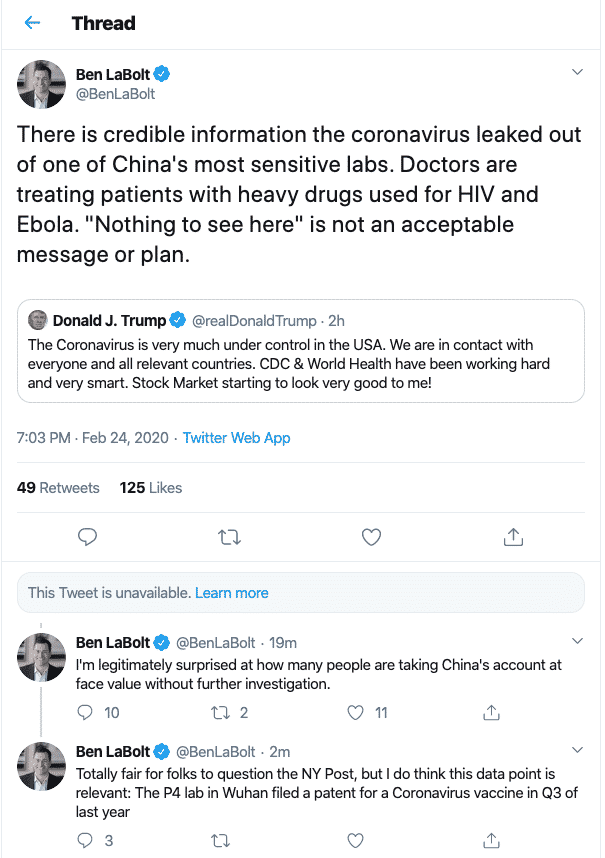Reply to the main coronavirus tweet

click(88, 537)
